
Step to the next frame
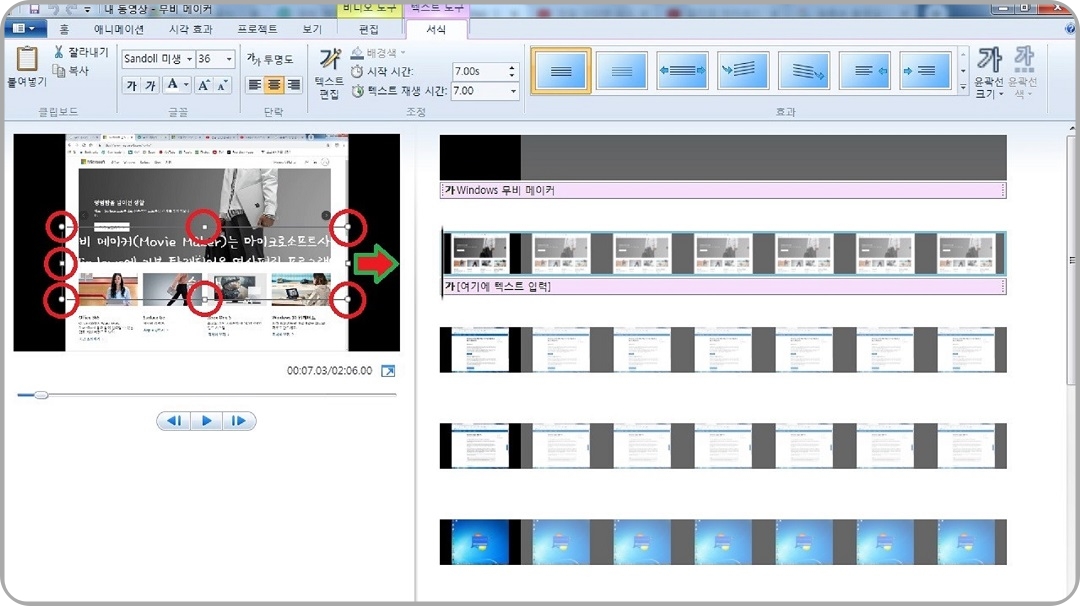pyautogui.click(x=238, y=421)
